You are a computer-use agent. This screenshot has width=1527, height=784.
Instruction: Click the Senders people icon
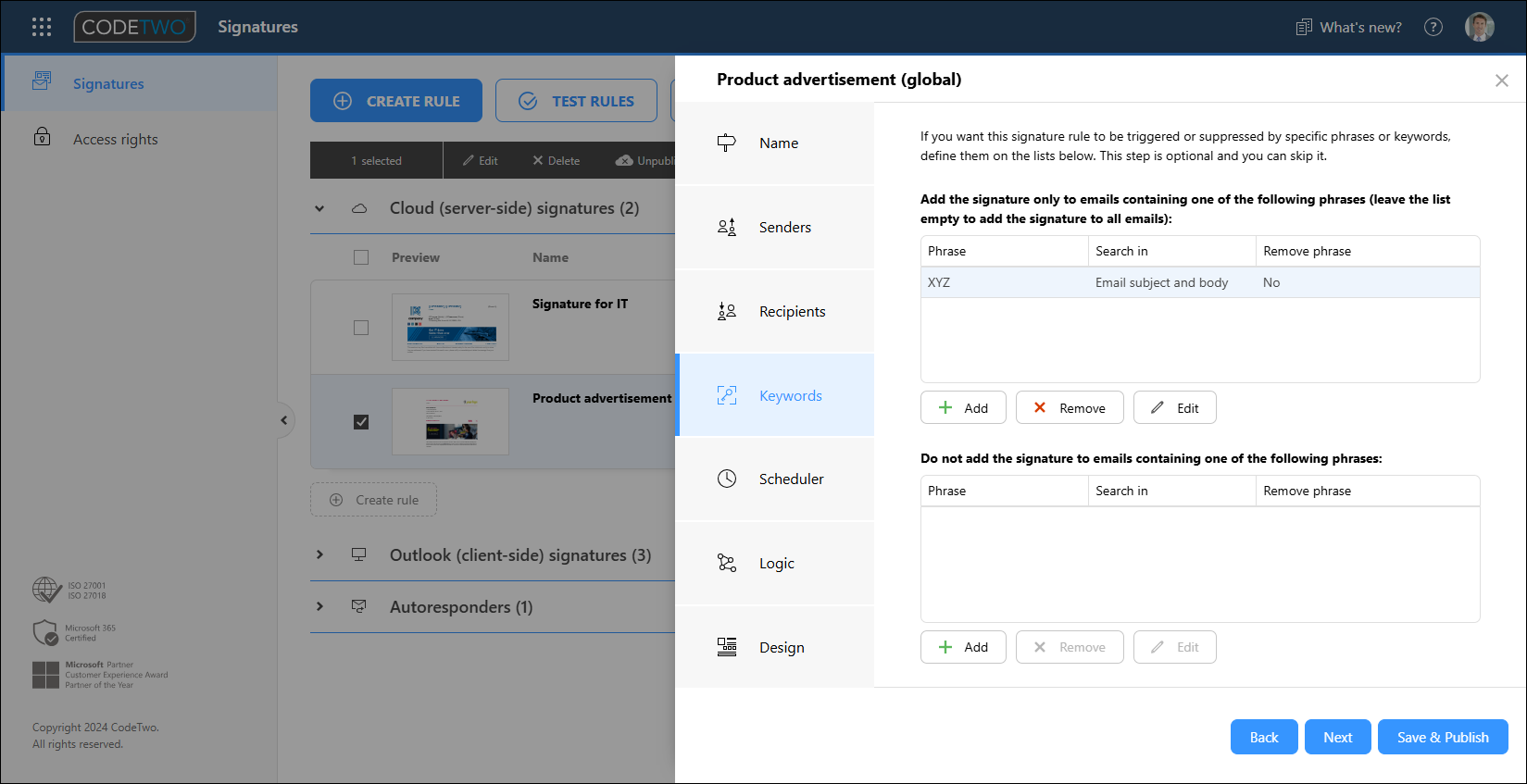click(727, 227)
